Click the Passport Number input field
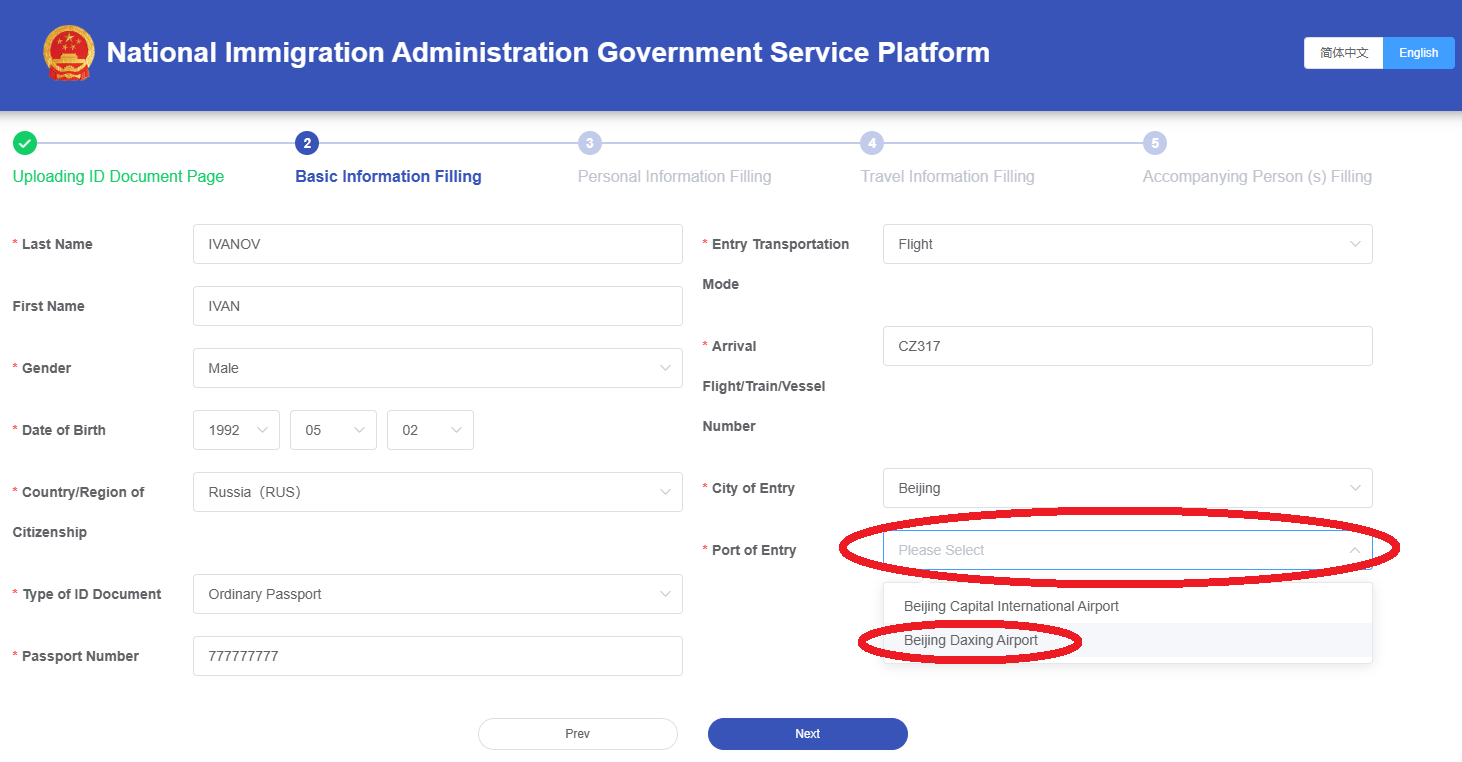The height and width of the screenshot is (762, 1462). pos(437,656)
